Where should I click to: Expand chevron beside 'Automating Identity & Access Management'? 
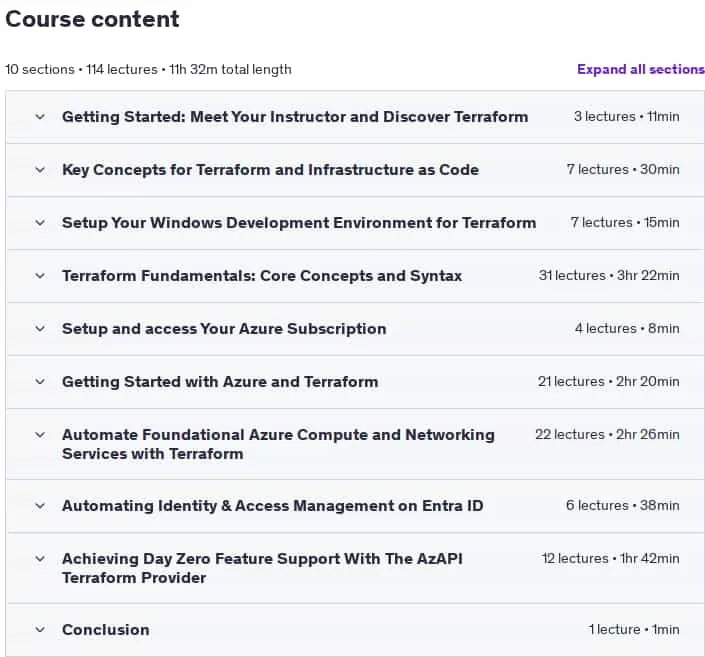click(40, 506)
